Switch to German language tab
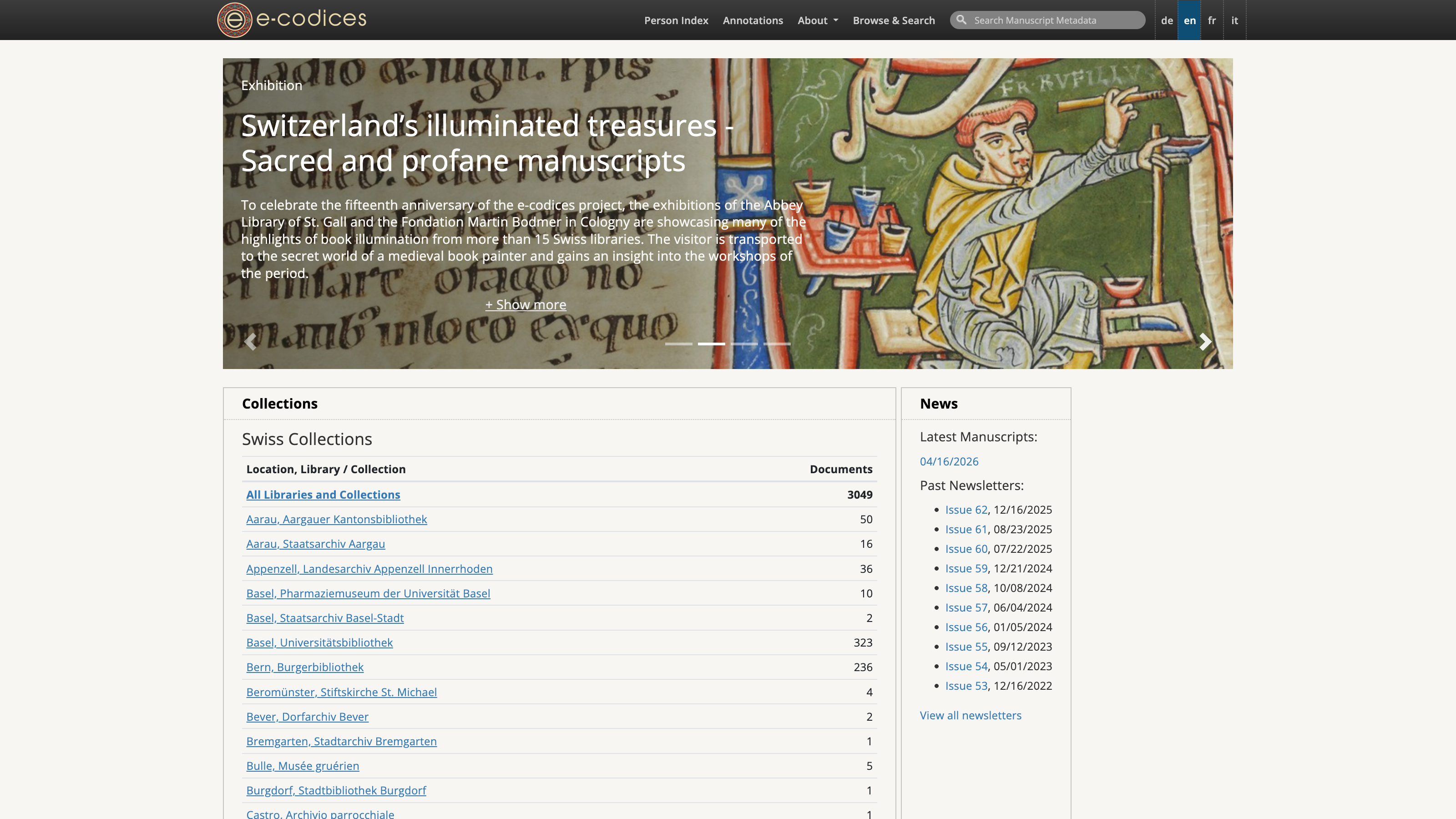Image resolution: width=1456 pixels, height=819 pixels. point(1167,20)
